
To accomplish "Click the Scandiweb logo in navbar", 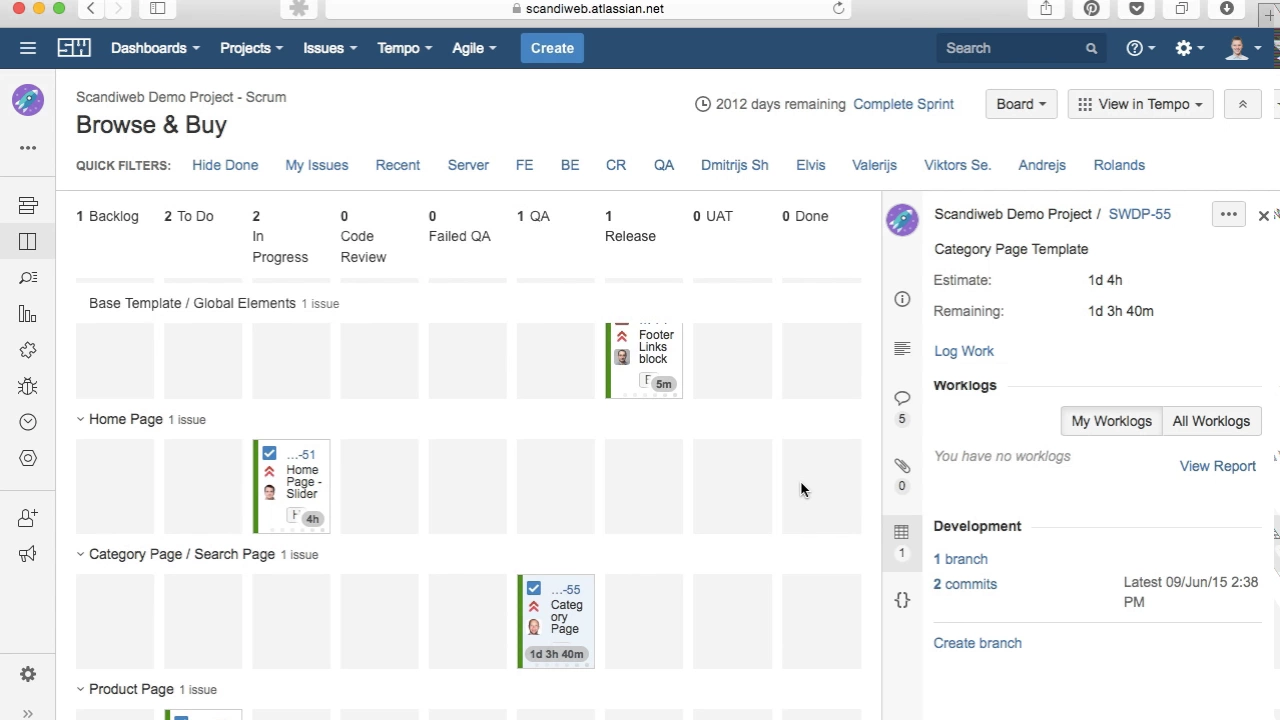I will point(74,48).
